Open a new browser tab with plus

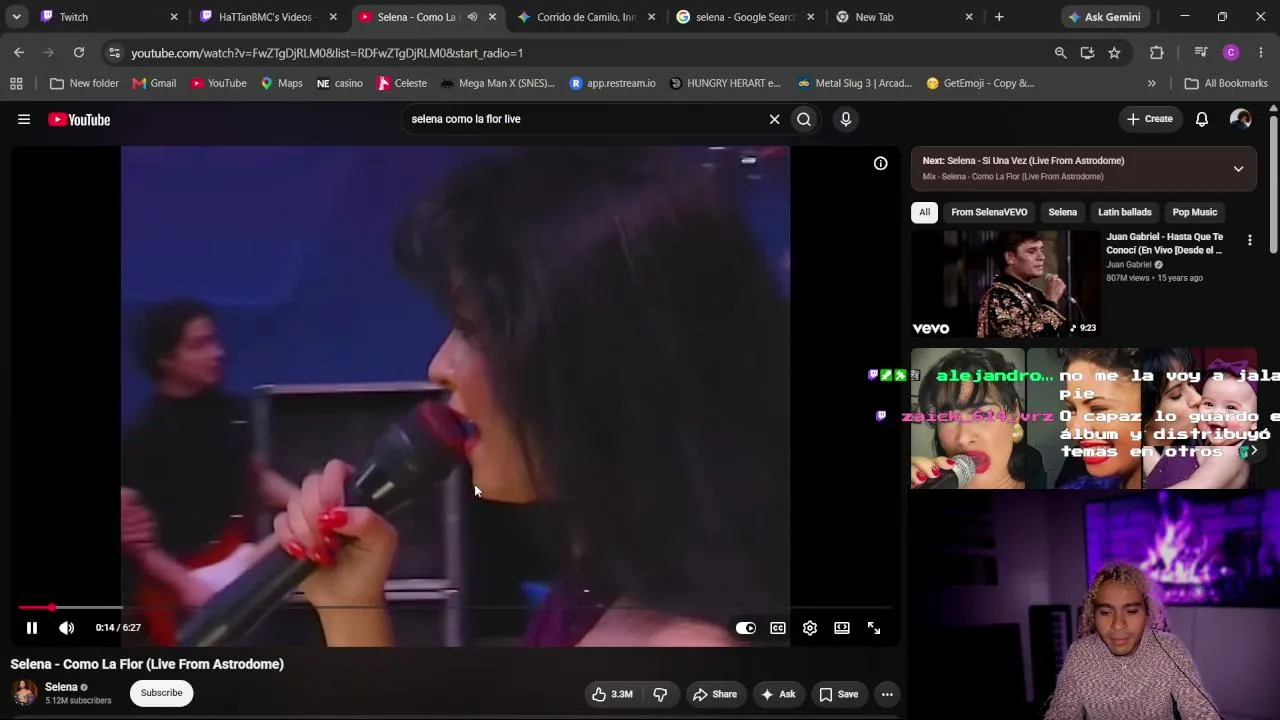(999, 17)
